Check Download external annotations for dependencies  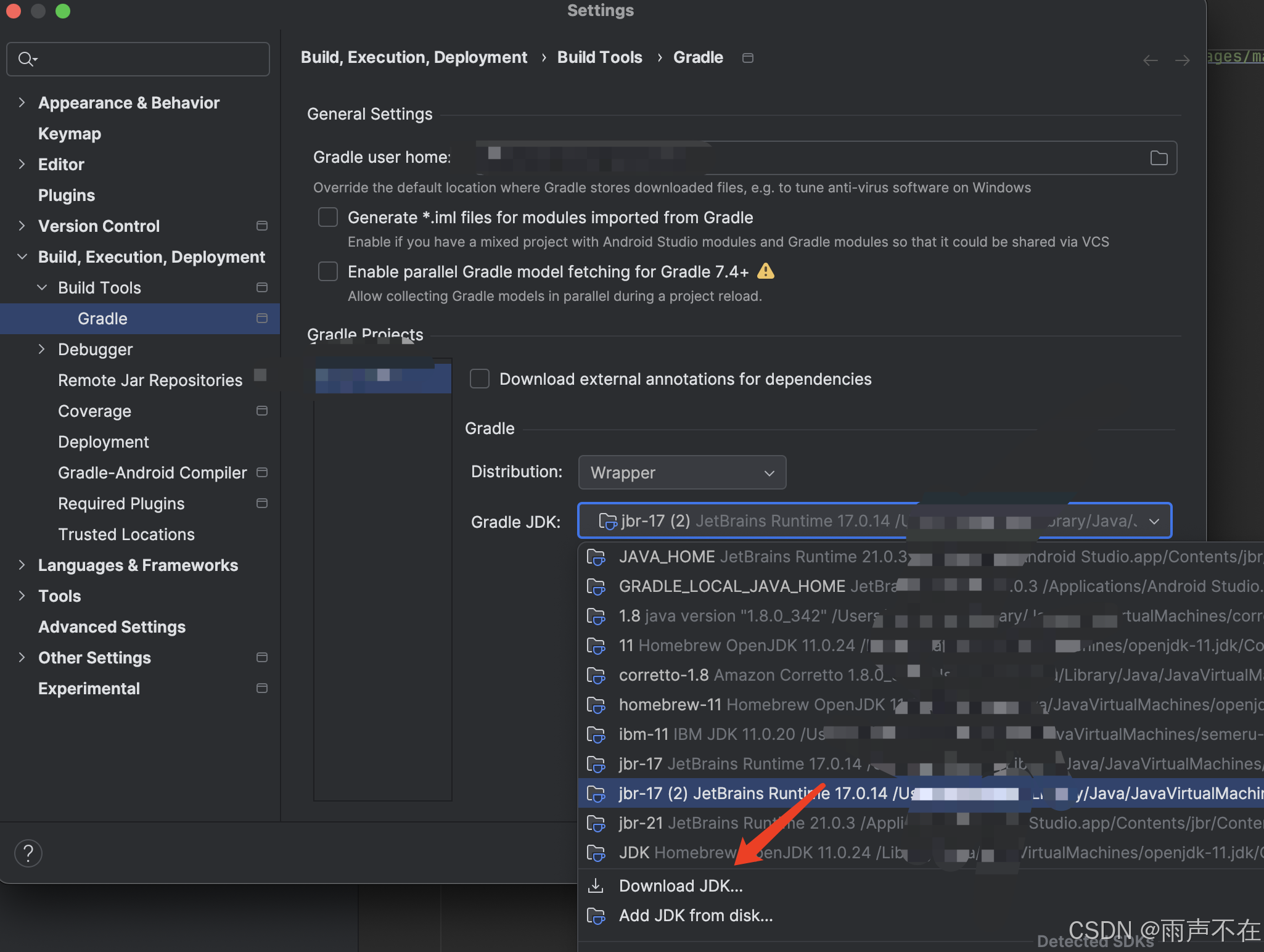click(480, 379)
